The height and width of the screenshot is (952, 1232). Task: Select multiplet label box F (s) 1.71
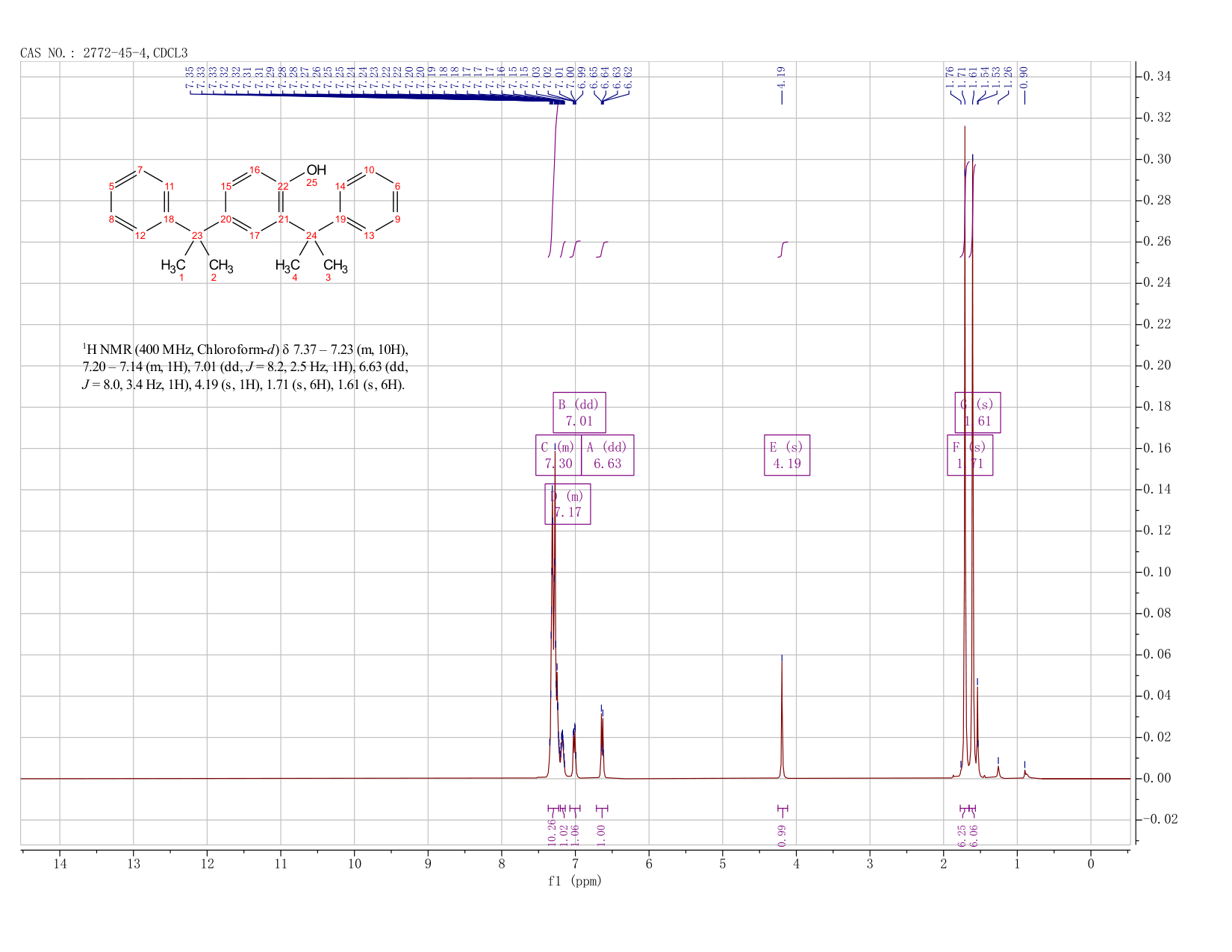click(x=970, y=455)
